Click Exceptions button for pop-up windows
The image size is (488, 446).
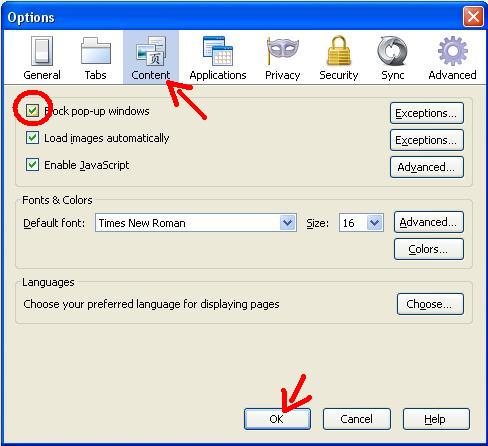click(427, 113)
